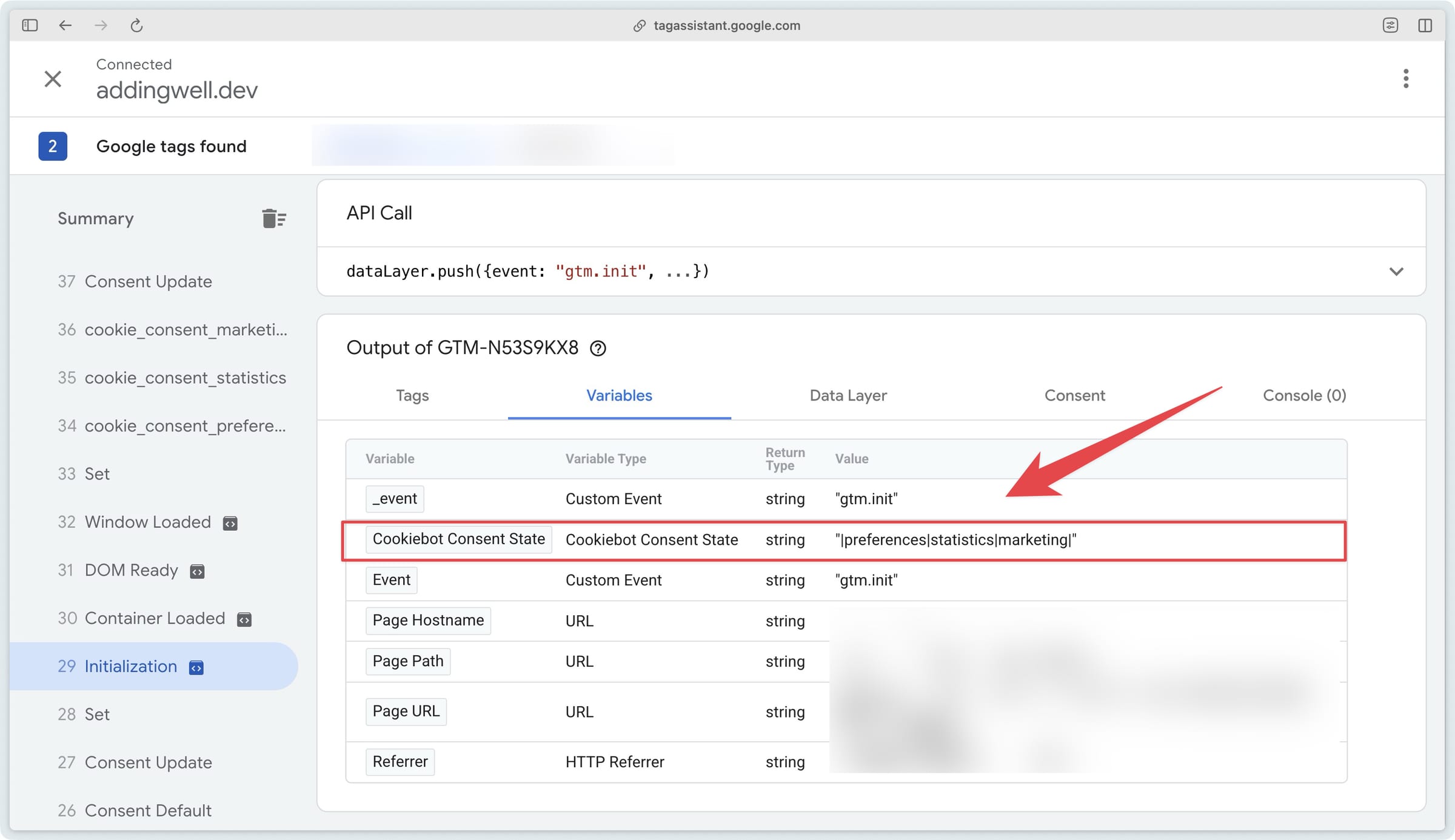The width and height of the screenshot is (1455, 840).
Task: Click the Cookiebot Consent State variable chip
Action: 458,539
